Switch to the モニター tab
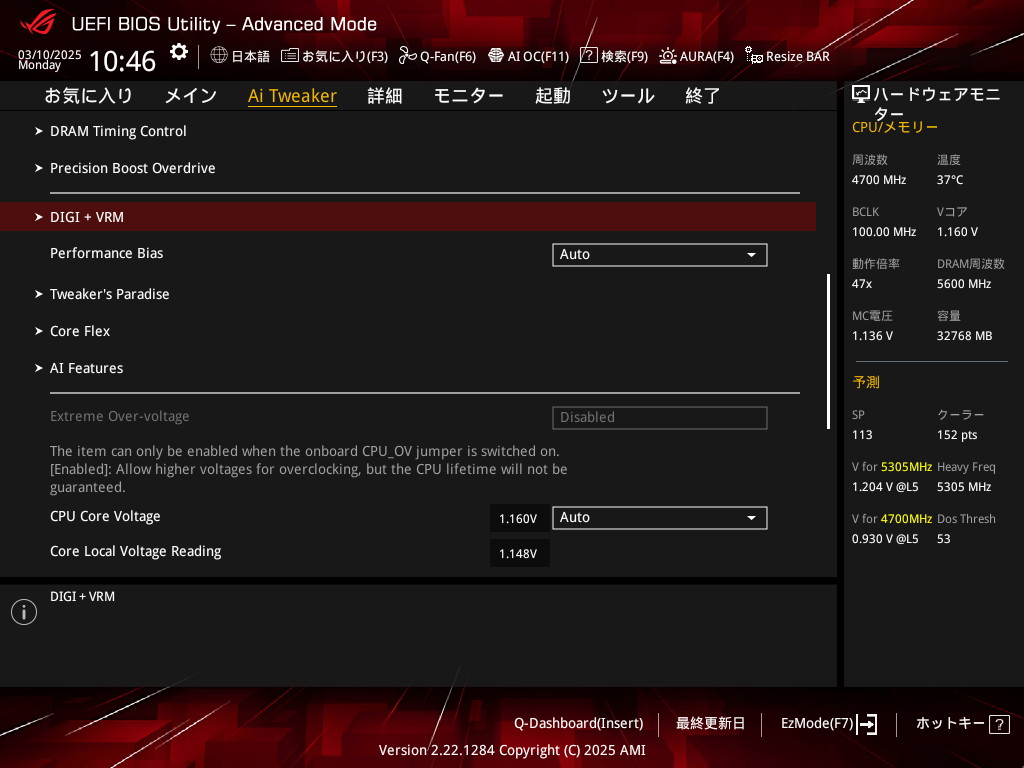This screenshot has height=768, width=1024. [469, 96]
